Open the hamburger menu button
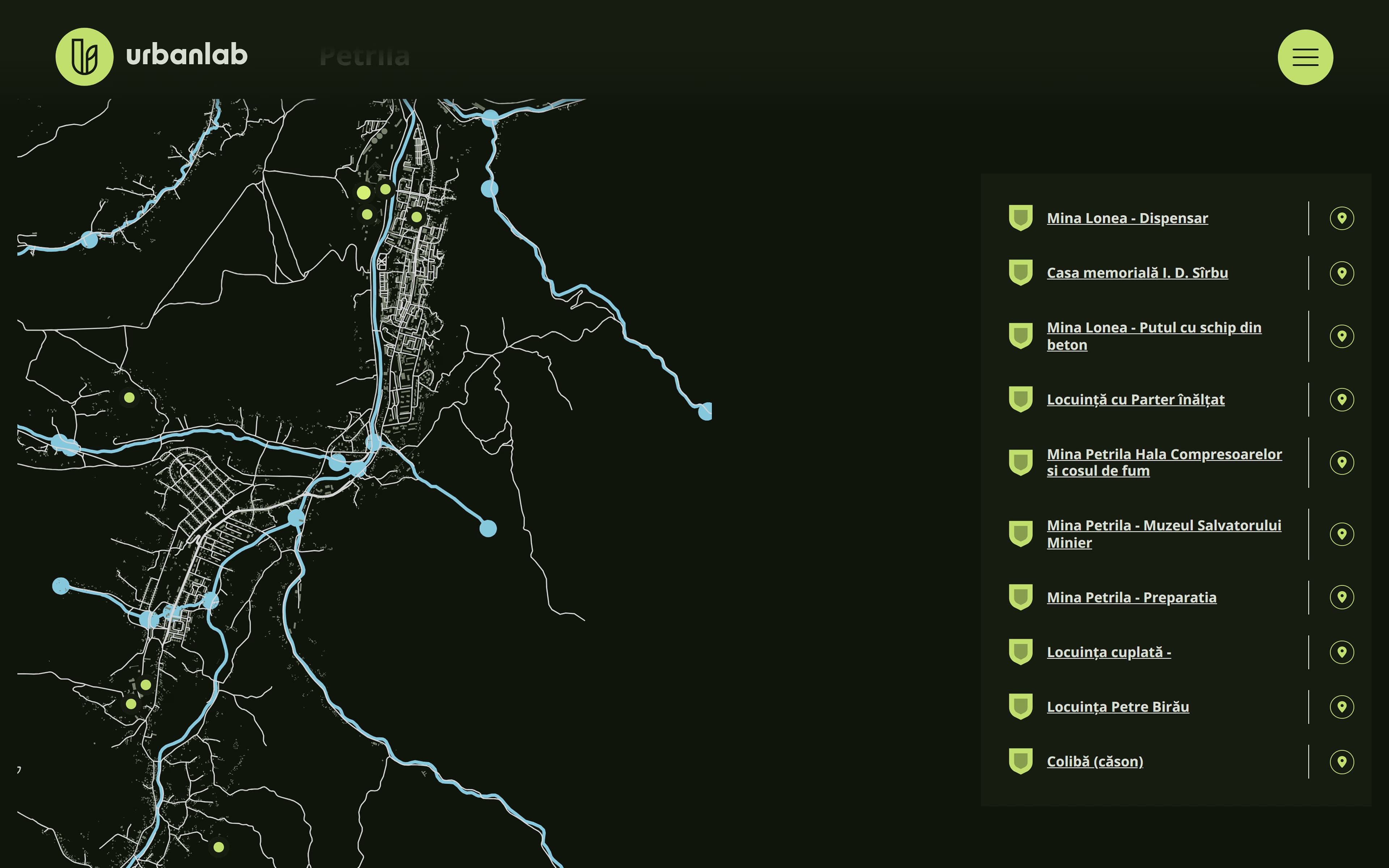Screen dimensions: 1389x868 1305,58
